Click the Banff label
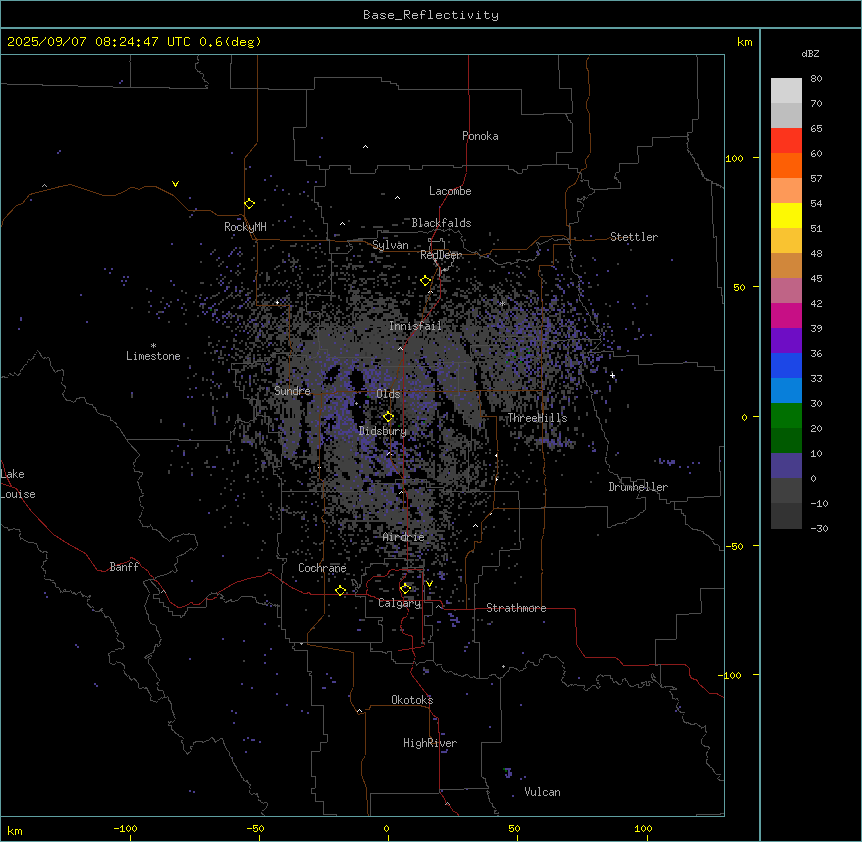This screenshot has height=842, width=862. (124, 567)
